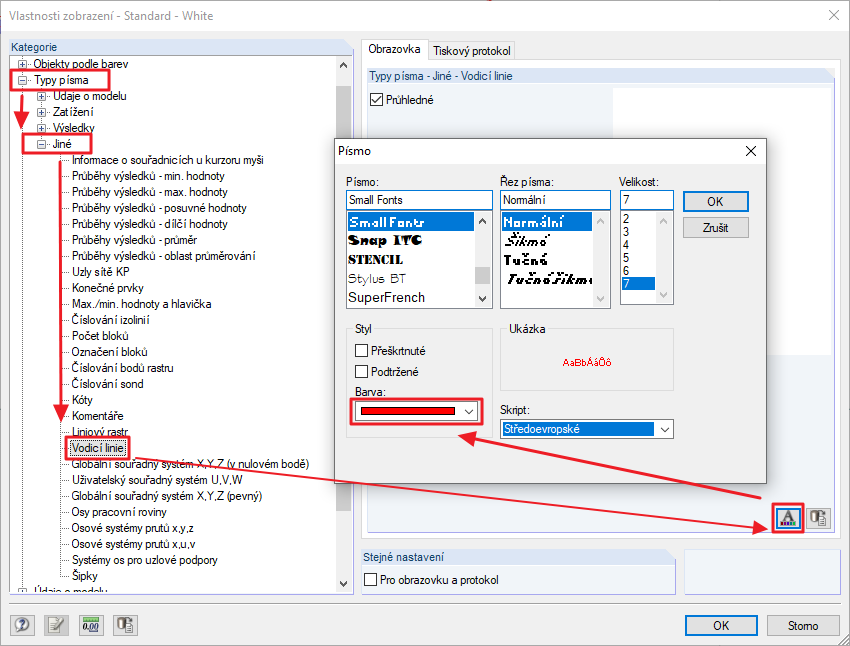
Task: Confirm font dialog with OK
Action: (x=716, y=202)
